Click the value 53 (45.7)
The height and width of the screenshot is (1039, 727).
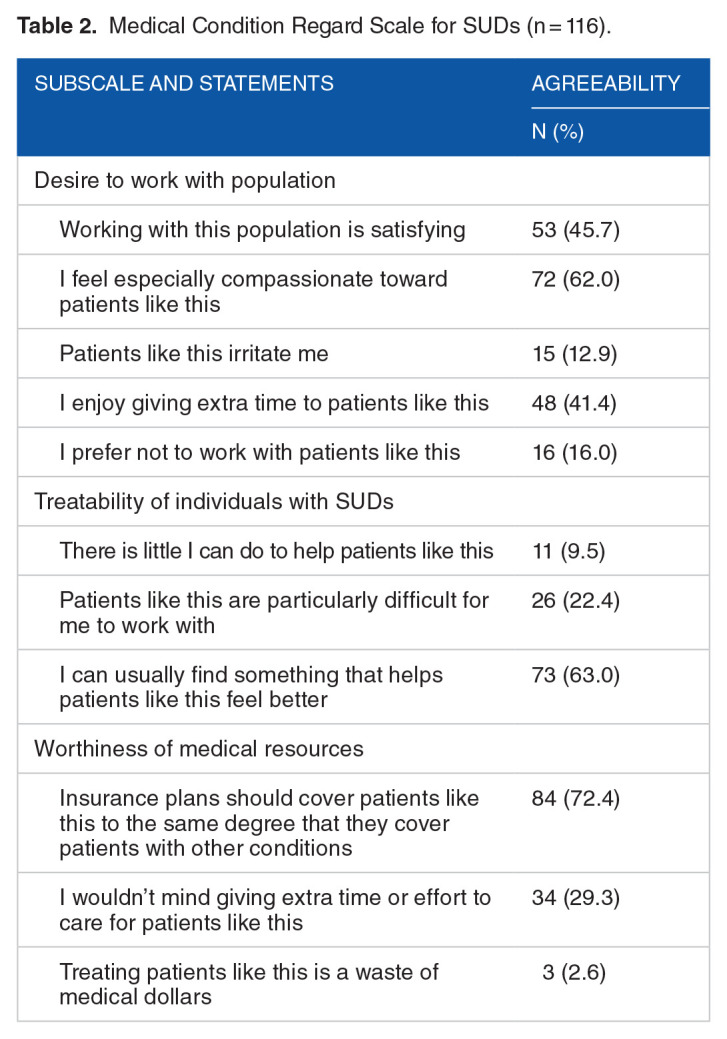(x=576, y=230)
